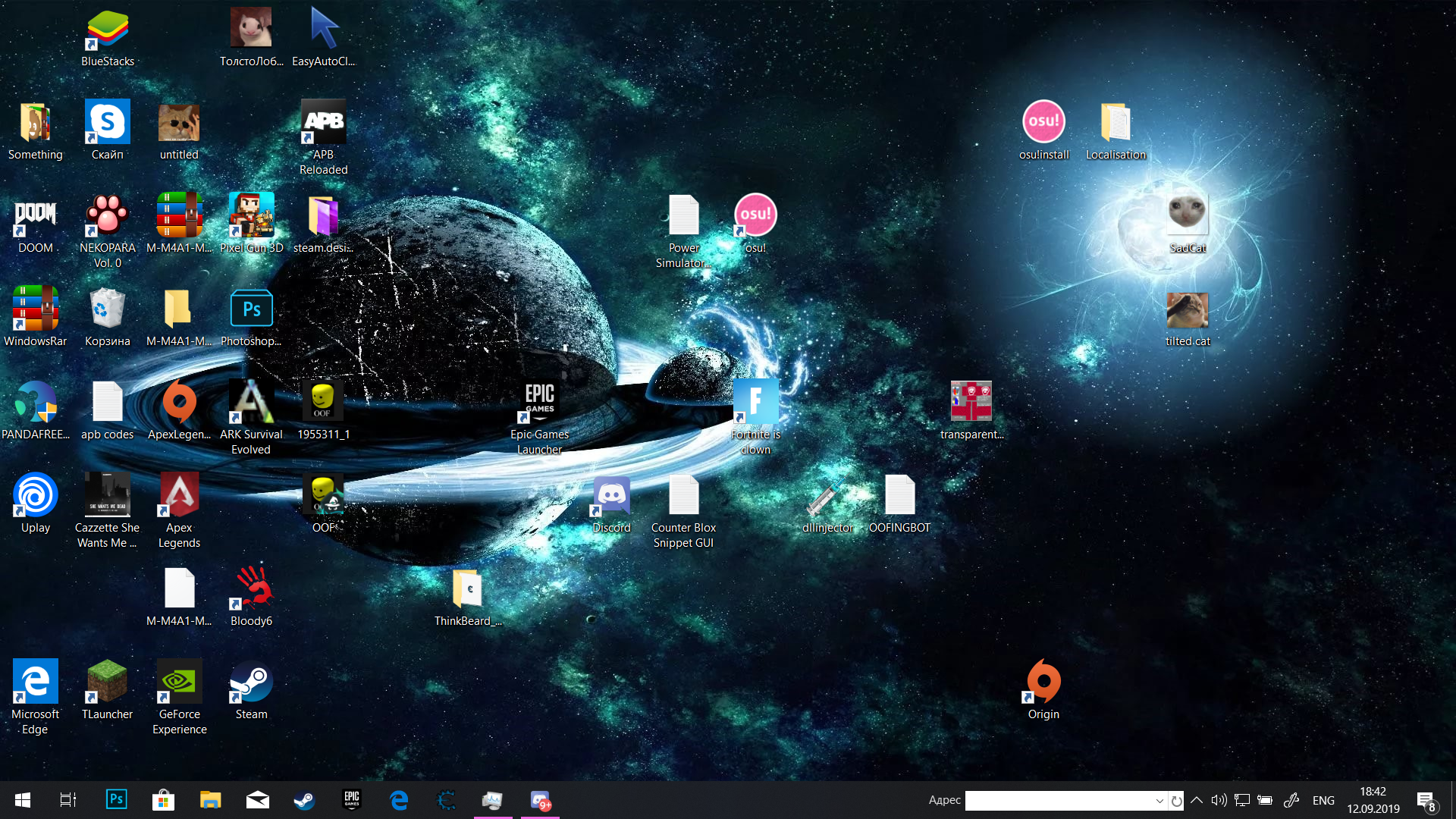Open Microsoft Edge desktop shortcut
1456x819 pixels.
point(36,698)
